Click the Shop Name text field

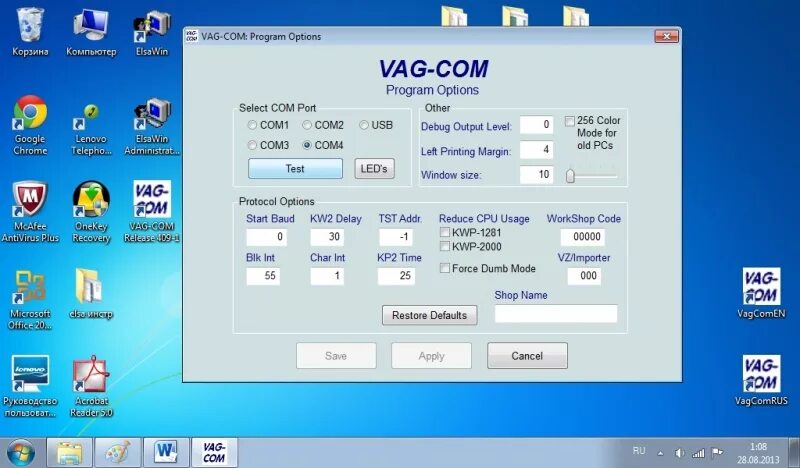click(x=556, y=314)
